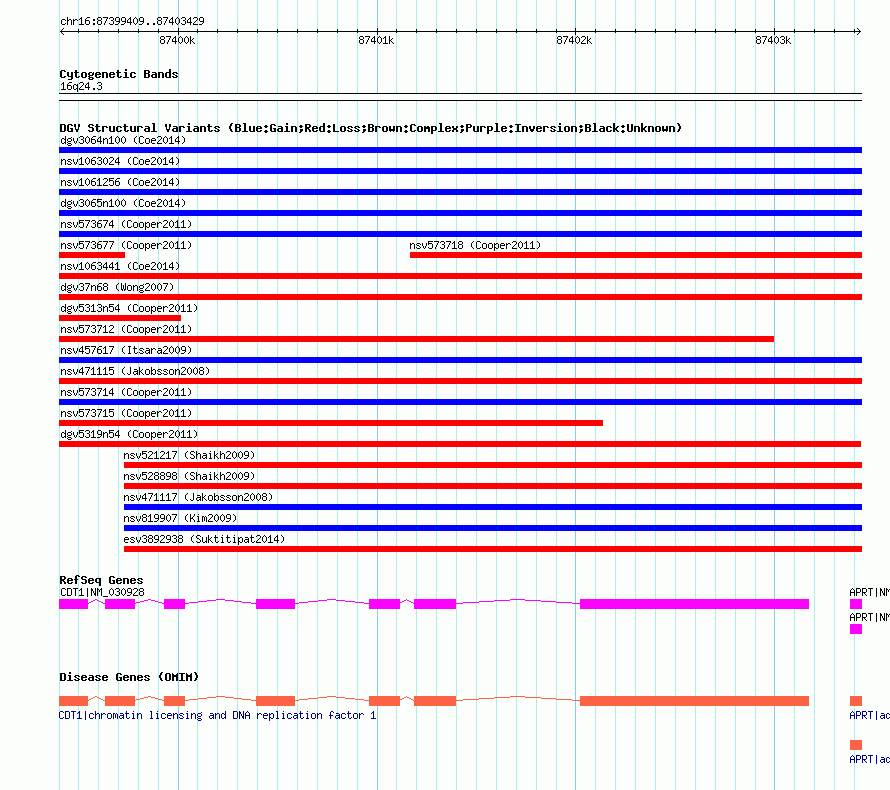Click the lower APRT OMIM gene label
Screen dimensions: 890x790
pyautogui.click(x=869, y=759)
